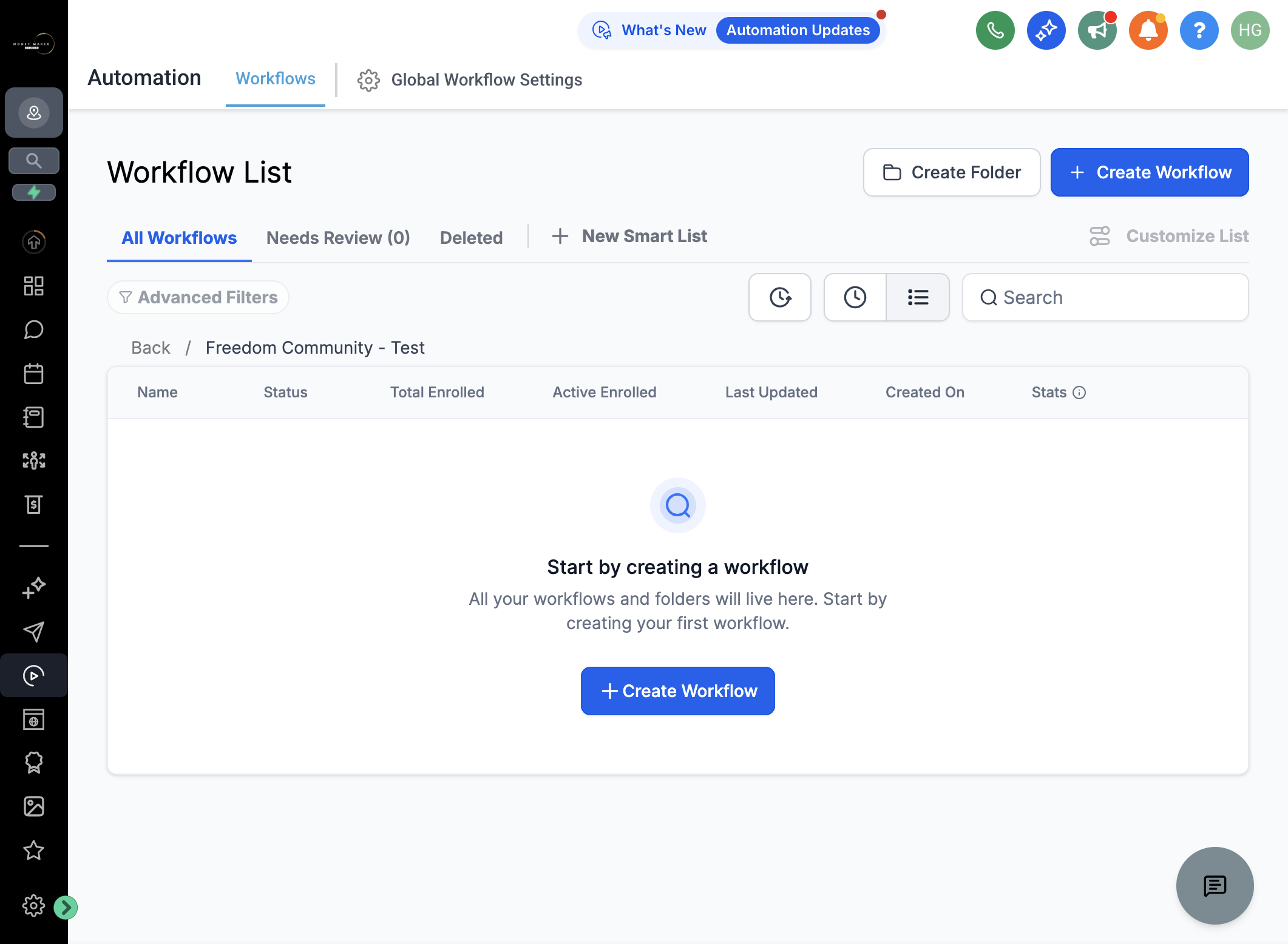Image resolution: width=1288 pixels, height=944 pixels.
Task: Select the Needs Review (0) tab
Action: coord(338,238)
